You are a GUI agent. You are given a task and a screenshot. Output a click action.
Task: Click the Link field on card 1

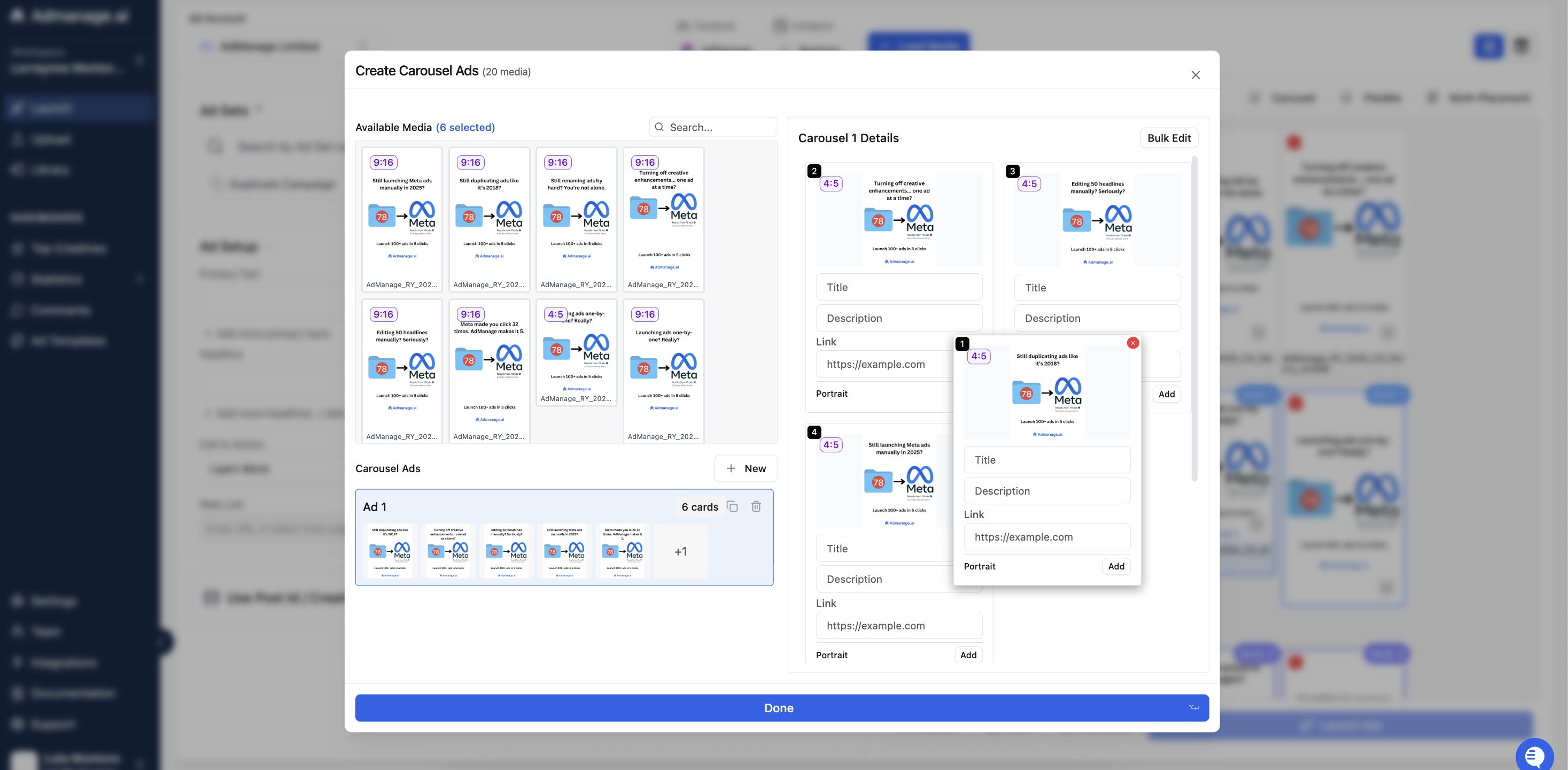coord(1046,537)
